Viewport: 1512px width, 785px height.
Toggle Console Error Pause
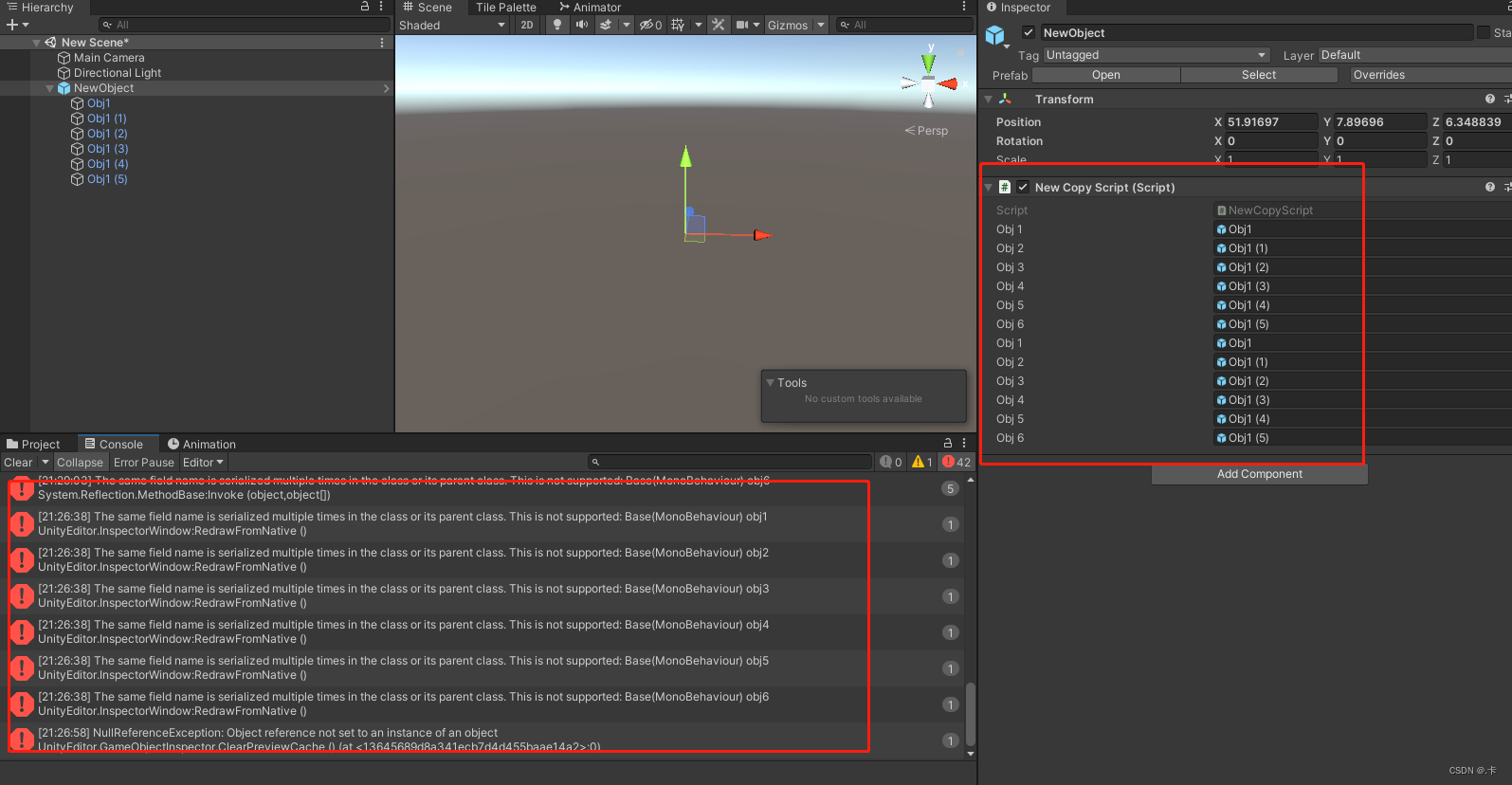144,462
